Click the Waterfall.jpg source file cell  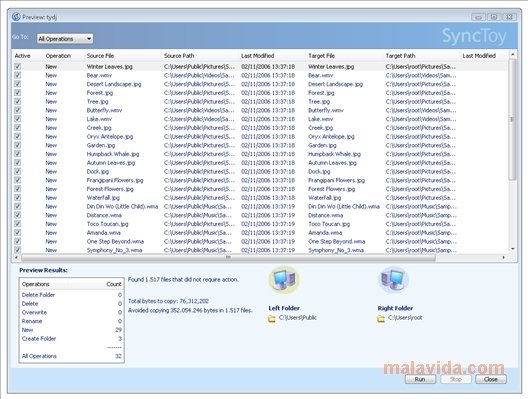click(x=103, y=198)
